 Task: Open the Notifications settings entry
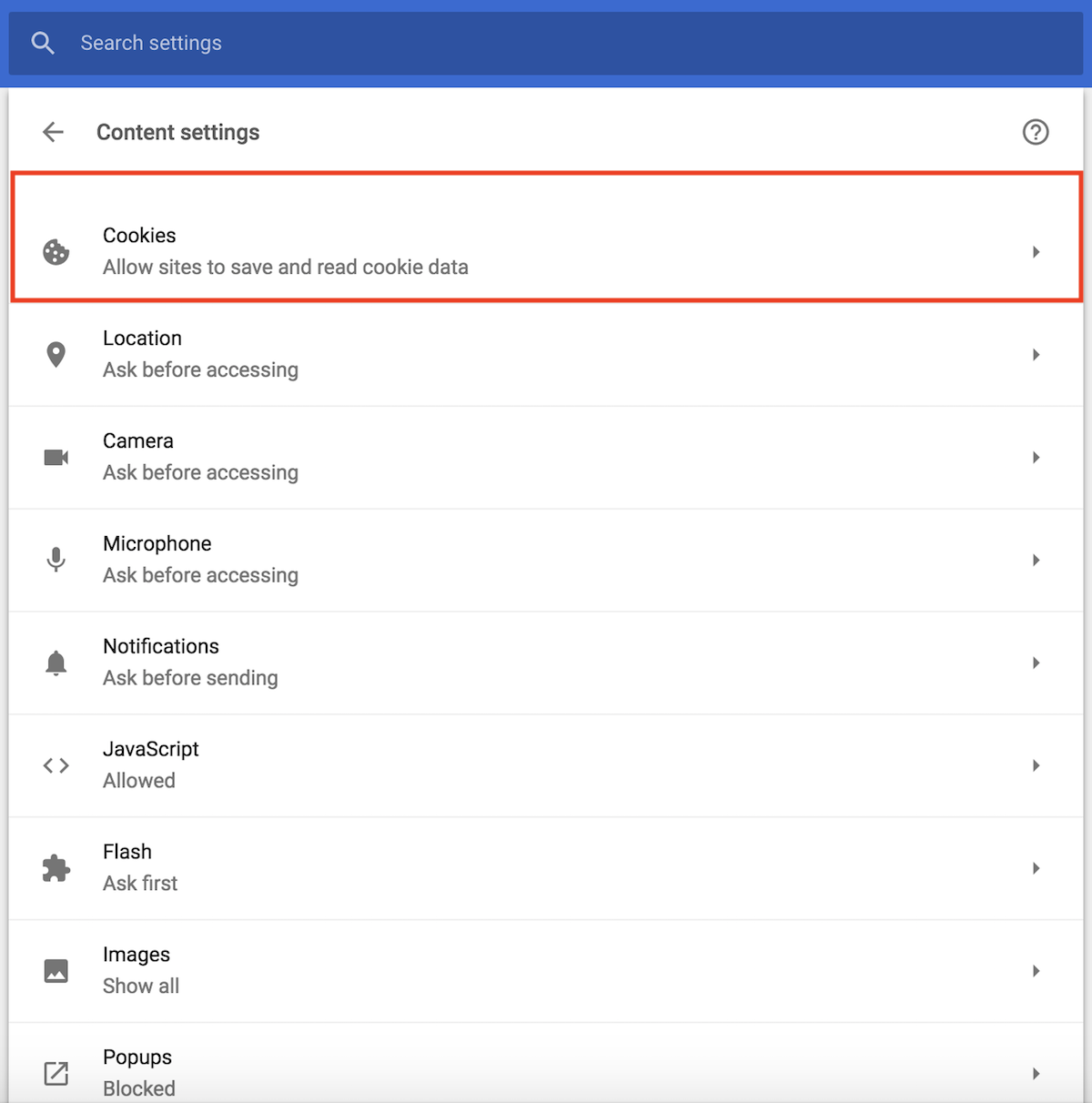[546, 663]
